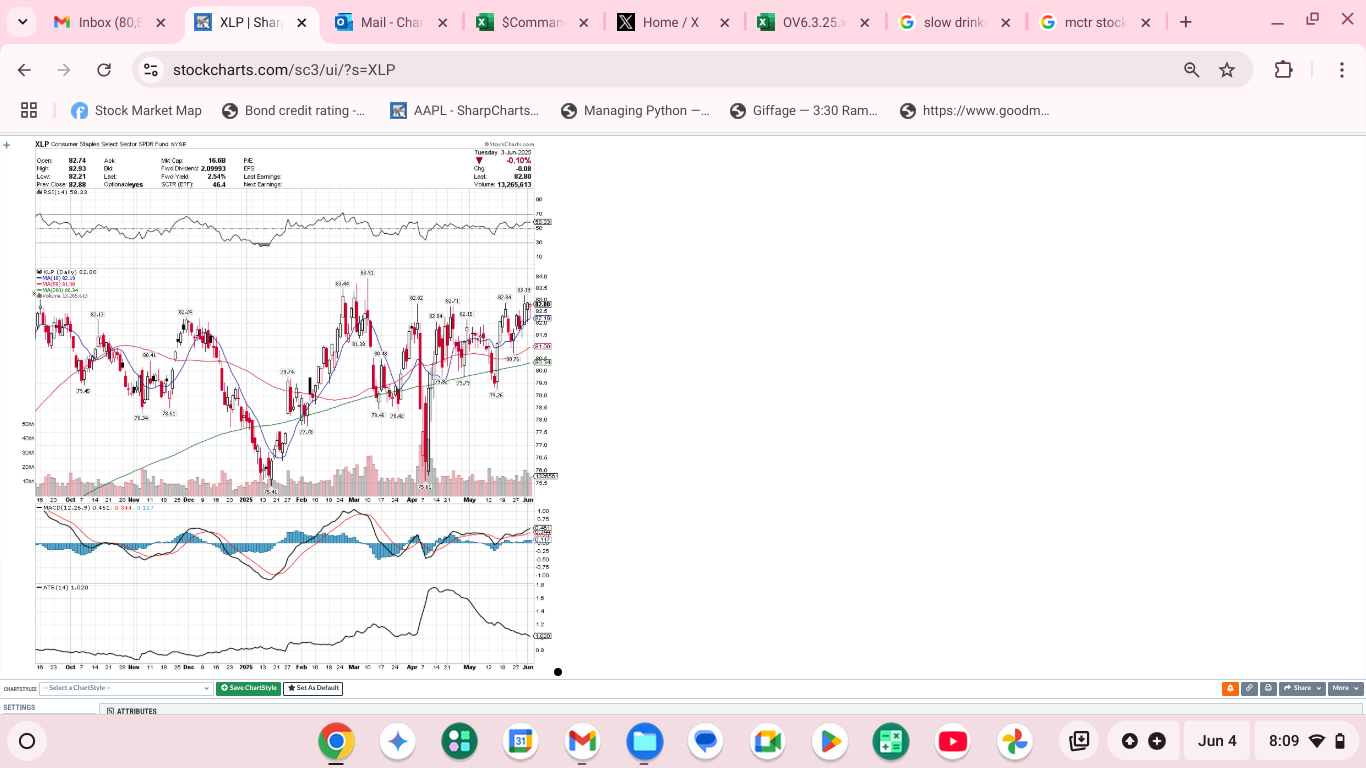Click the browser forward arrow
The height and width of the screenshot is (768, 1366).
click(x=64, y=70)
